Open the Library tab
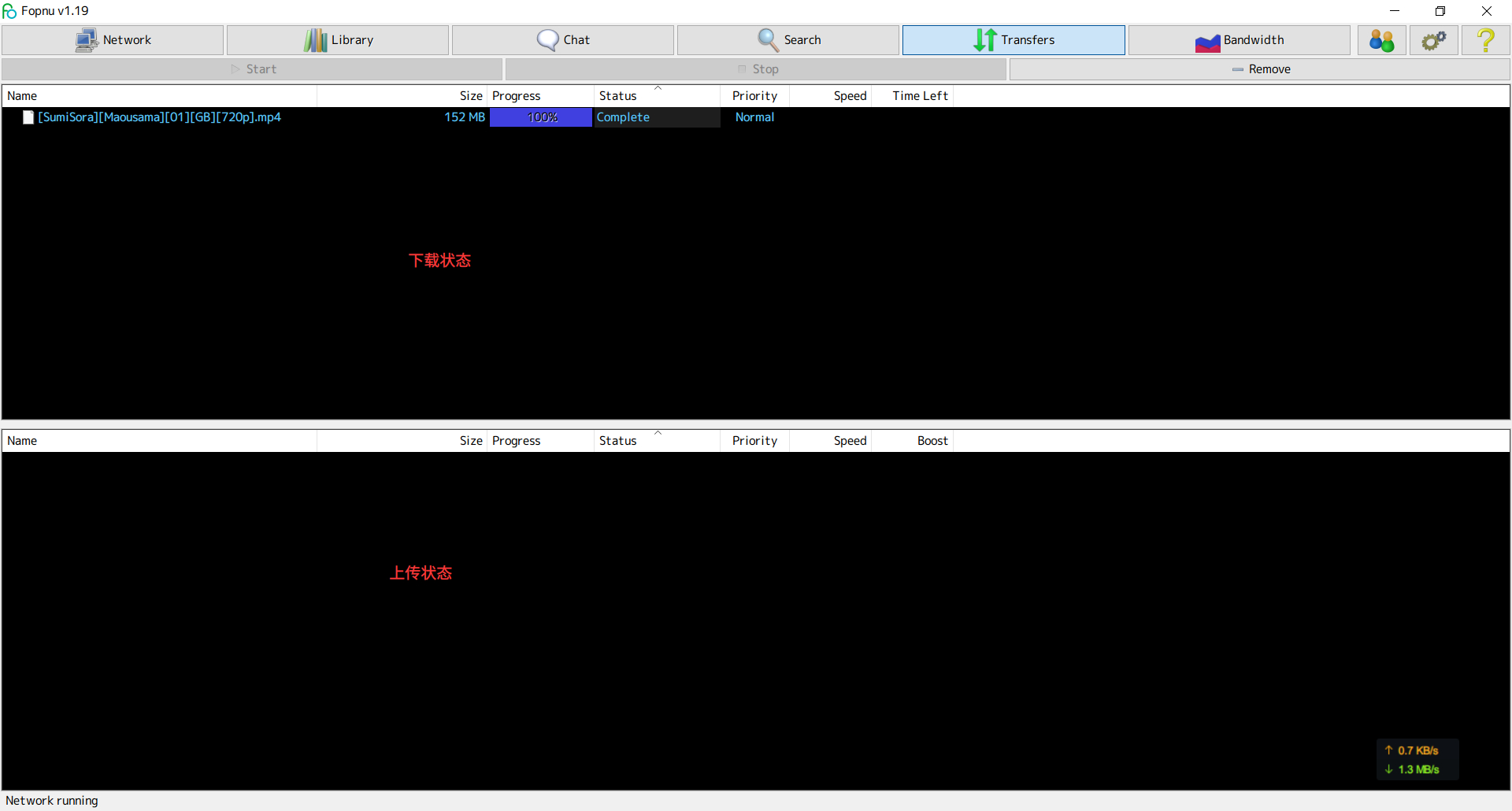The height and width of the screenshot is (811, 1512). 338,40
